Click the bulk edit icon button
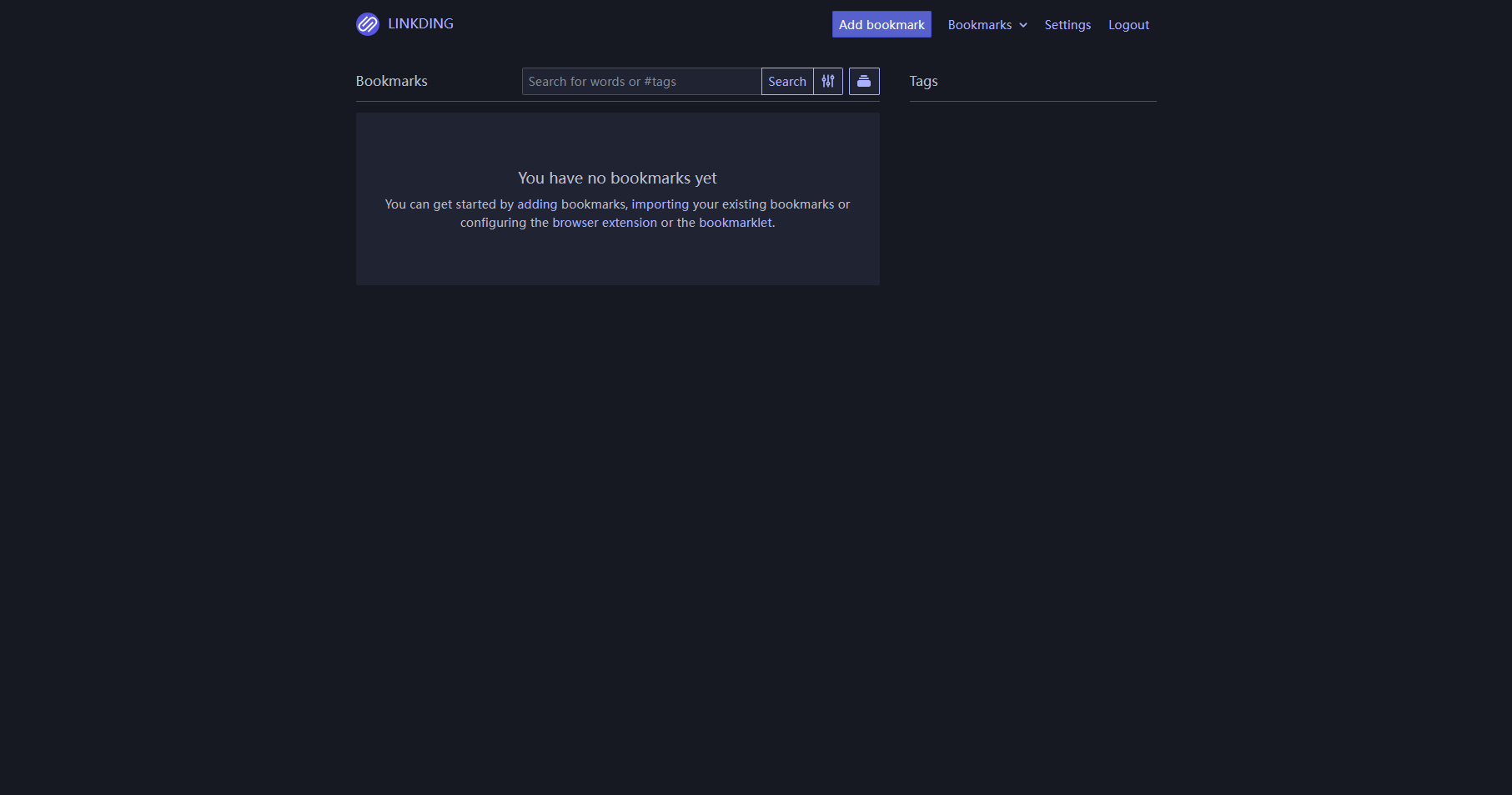Image resolution: width=1512 pixels, height=795 pixels. 864,81
